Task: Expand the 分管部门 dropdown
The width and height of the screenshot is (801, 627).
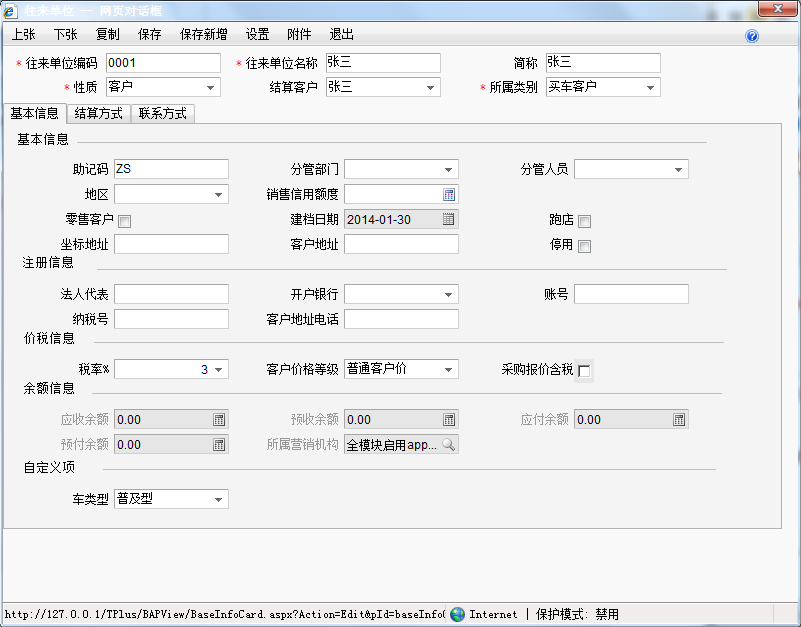Action: (x=448, y=169)
